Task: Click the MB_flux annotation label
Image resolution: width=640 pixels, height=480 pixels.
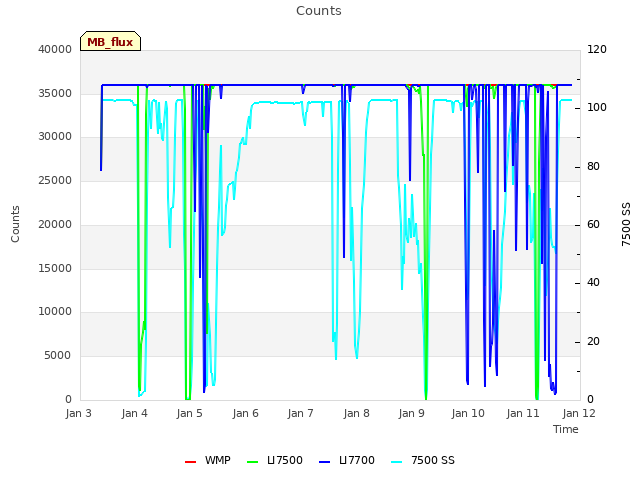Action: (x=110, y=41)
